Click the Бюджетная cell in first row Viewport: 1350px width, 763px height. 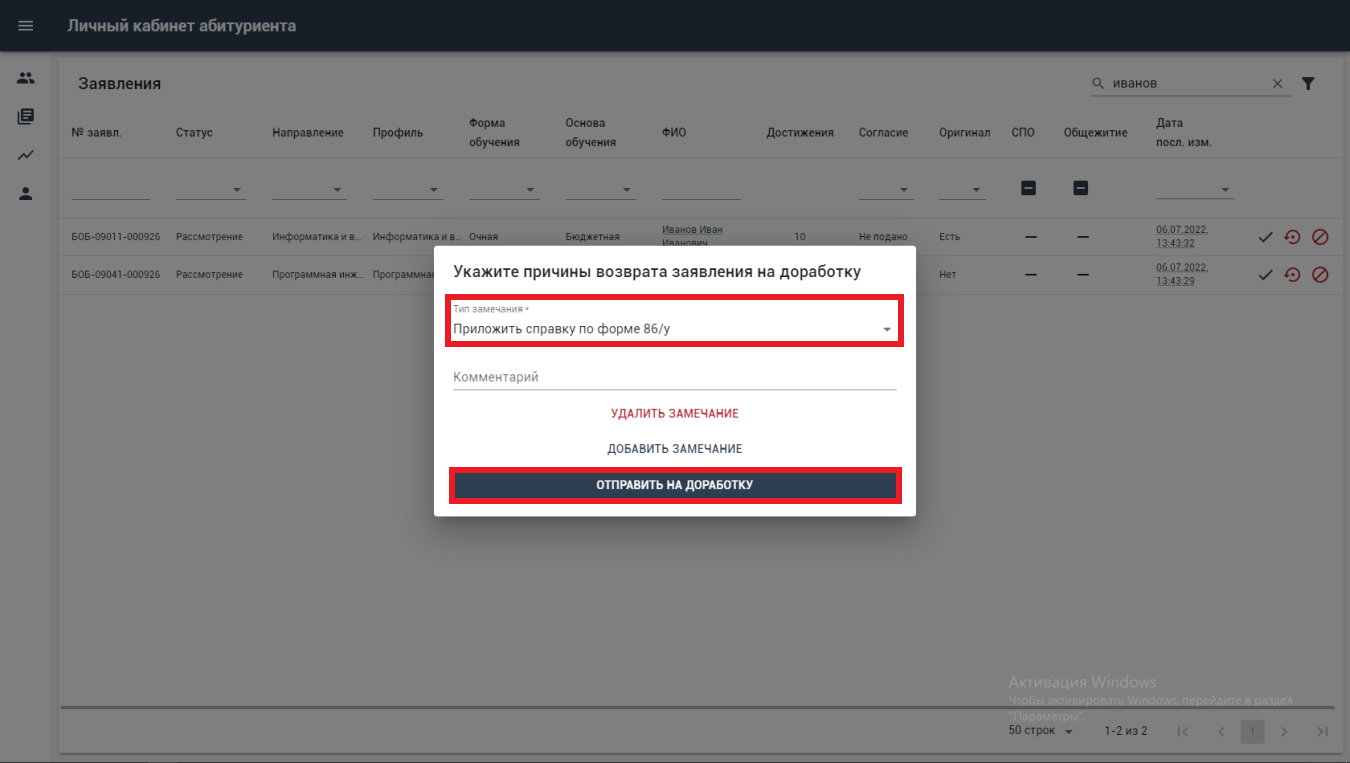pyautogui.click(x=592, y=237)
